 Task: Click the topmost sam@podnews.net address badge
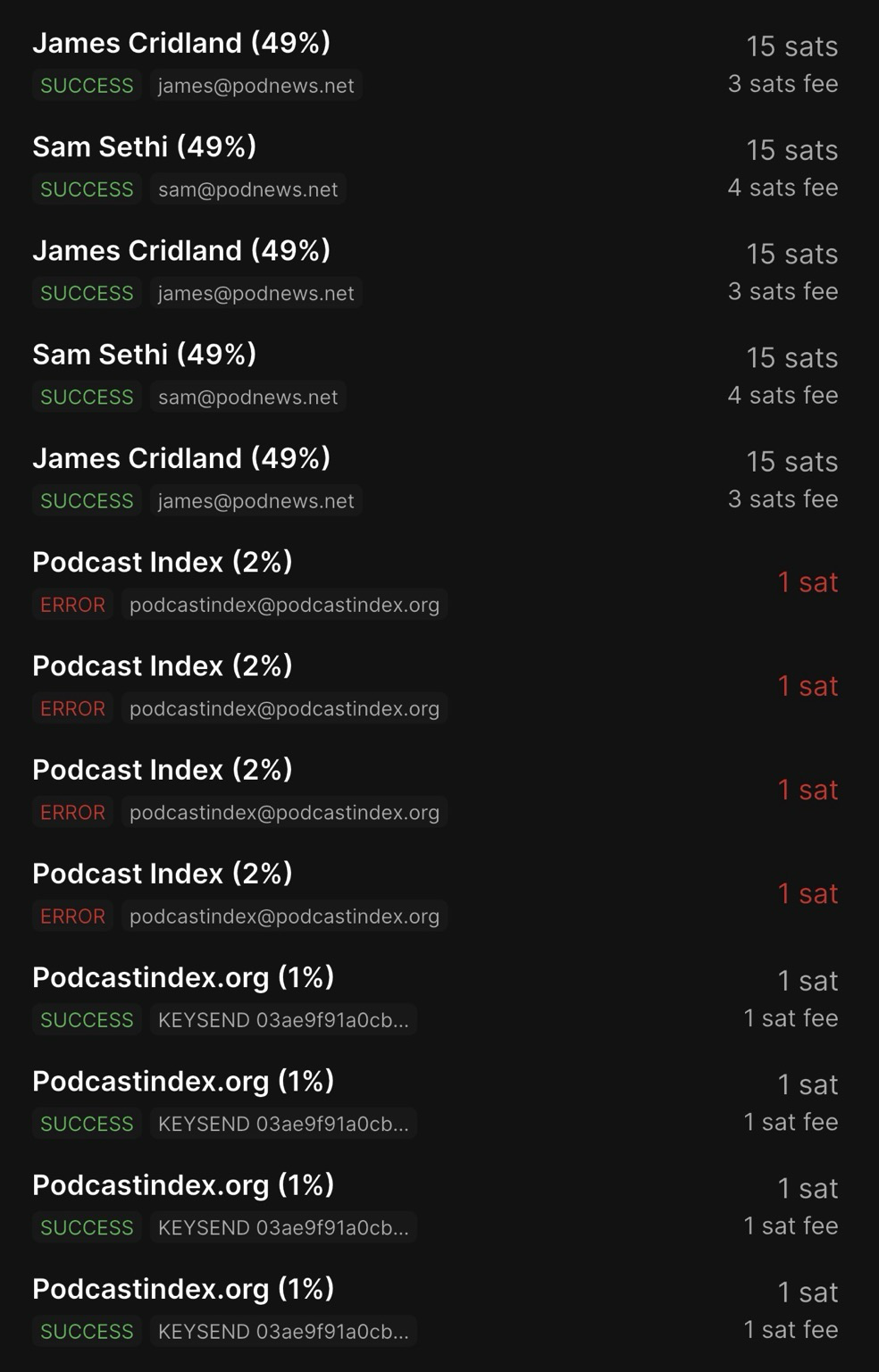tap(248, 189)
